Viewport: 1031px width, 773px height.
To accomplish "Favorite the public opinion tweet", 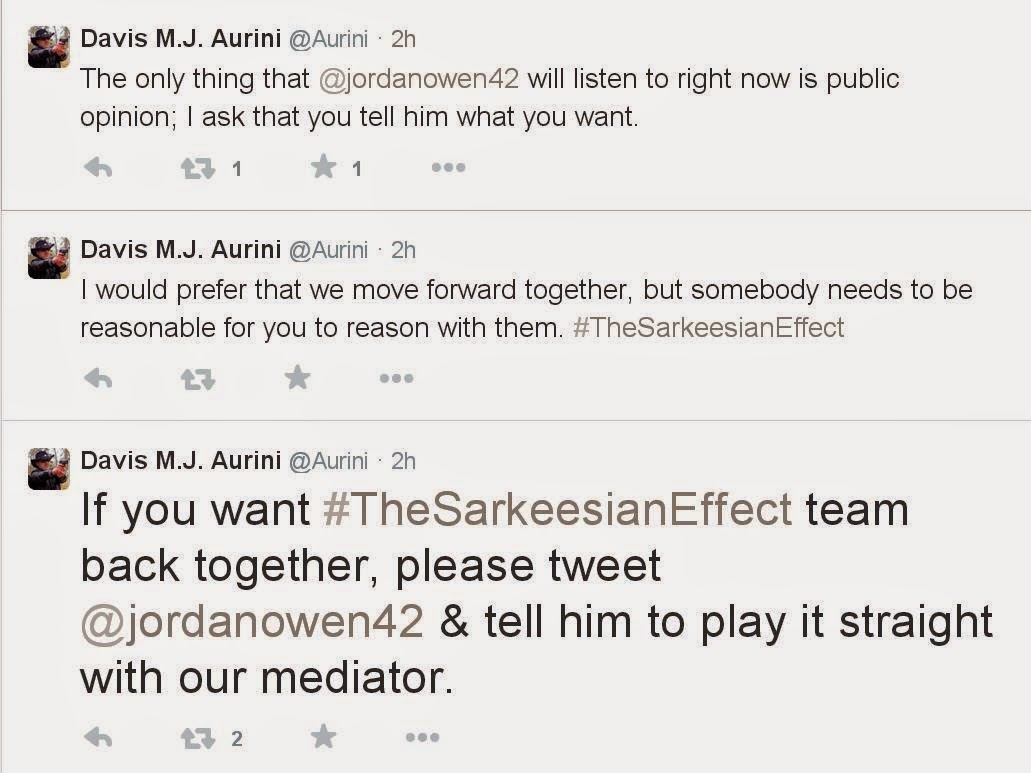I will [323, 167].
